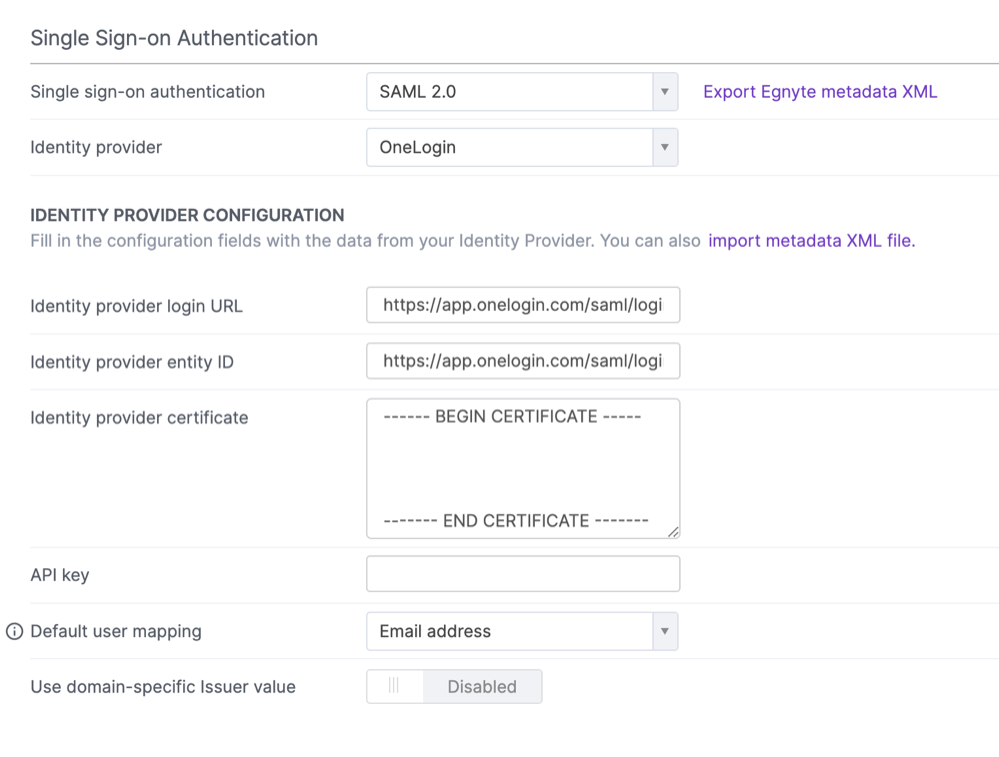Click inside the identity provider certificate textarea
This screenshot has width=999, height=757.
click(x=522, y=468)
